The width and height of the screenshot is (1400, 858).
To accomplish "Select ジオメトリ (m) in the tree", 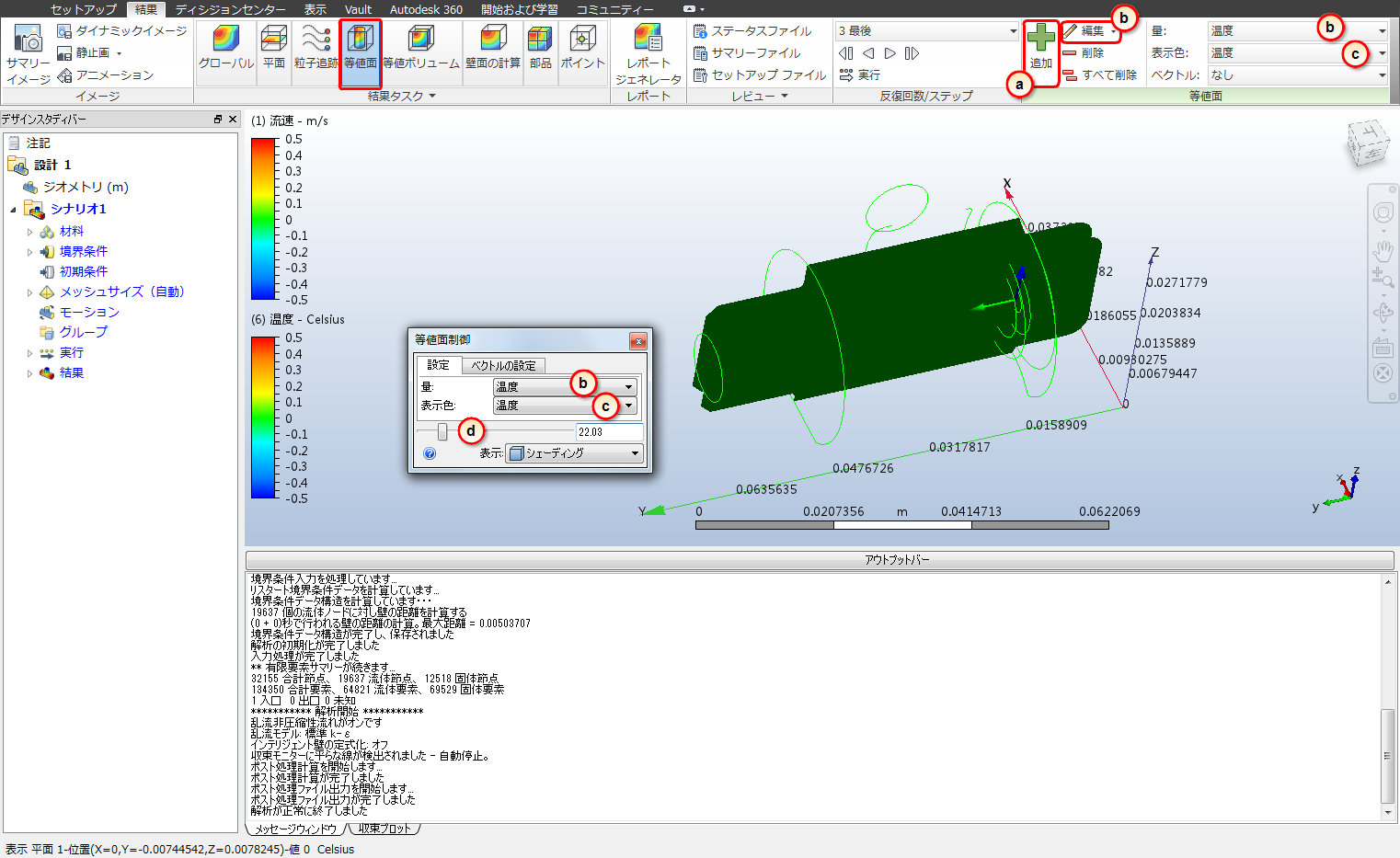I will [x=86, y=188].
